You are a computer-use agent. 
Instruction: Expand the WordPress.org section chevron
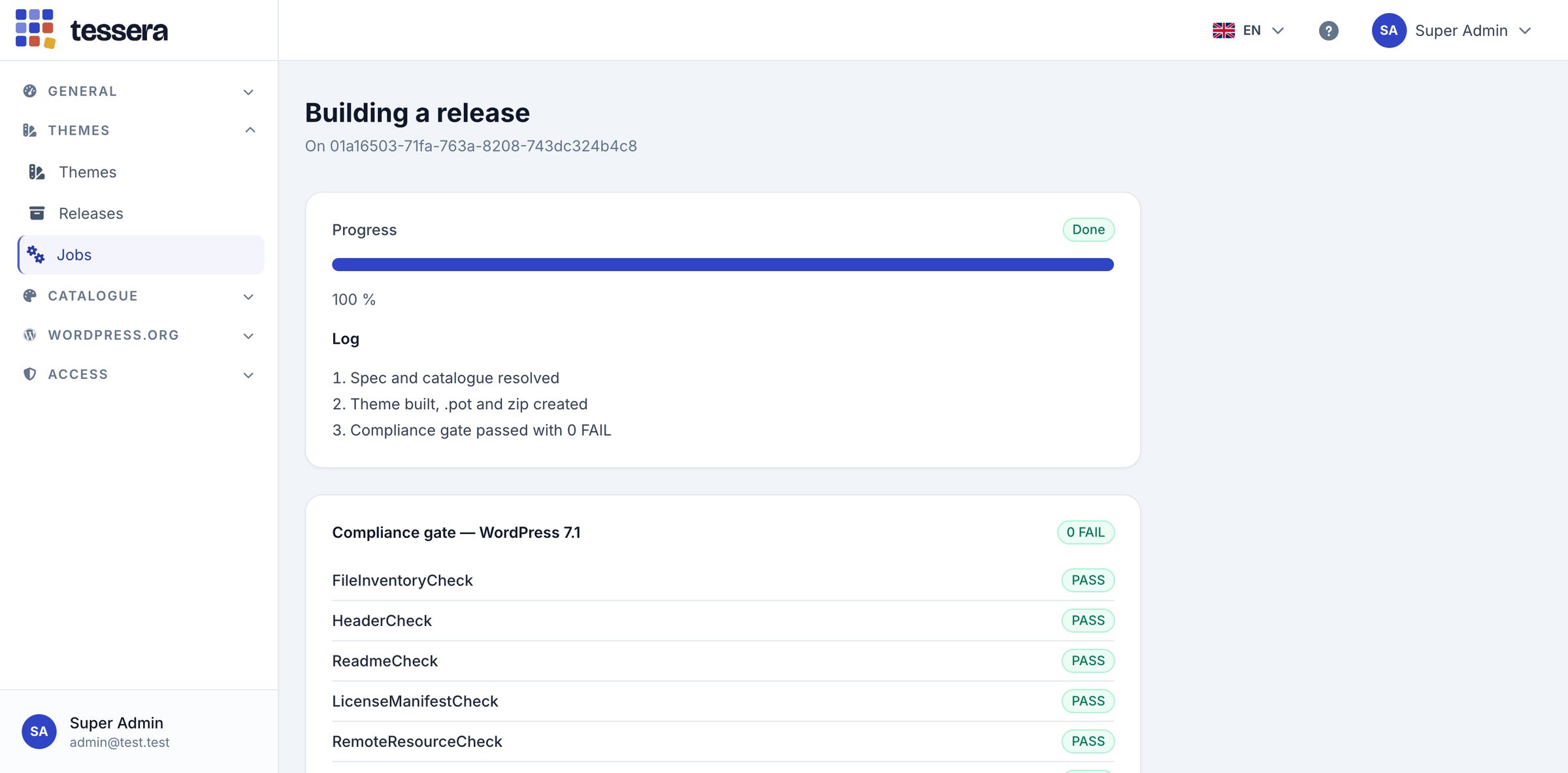[x=248, y=336]
